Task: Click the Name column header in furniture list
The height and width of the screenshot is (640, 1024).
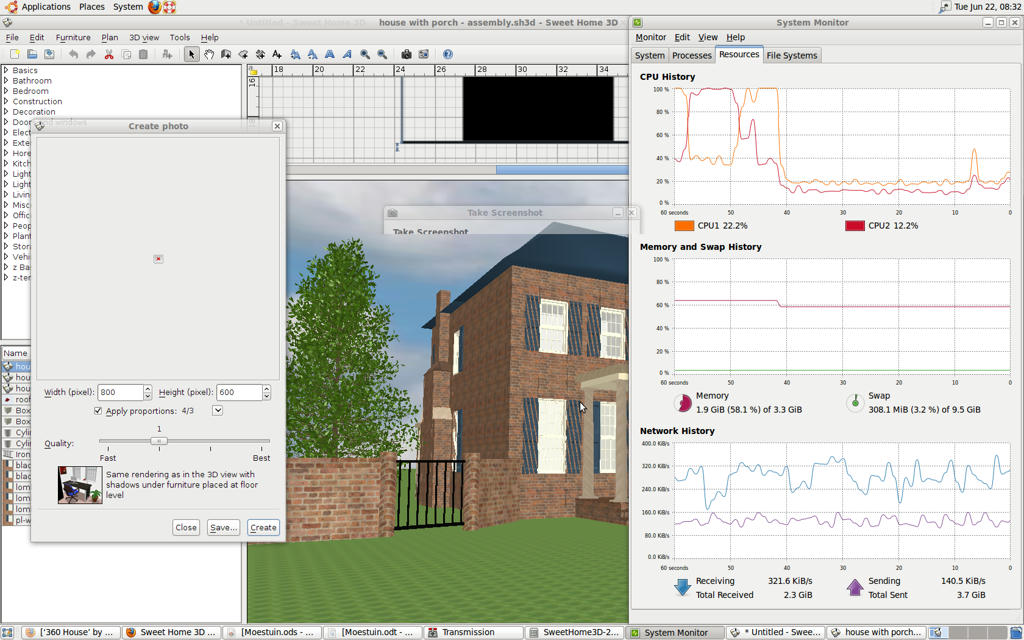Action: pyautogui.click(x=16, y=353)
